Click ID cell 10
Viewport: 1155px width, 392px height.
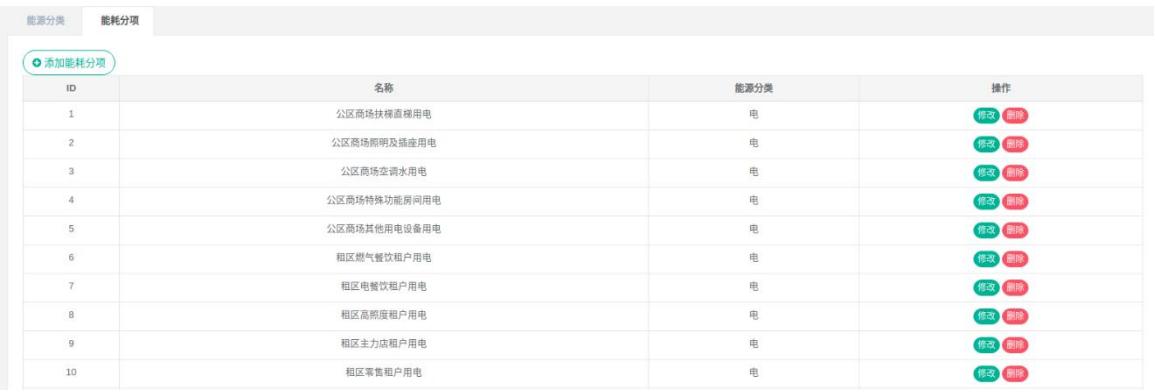71,374
